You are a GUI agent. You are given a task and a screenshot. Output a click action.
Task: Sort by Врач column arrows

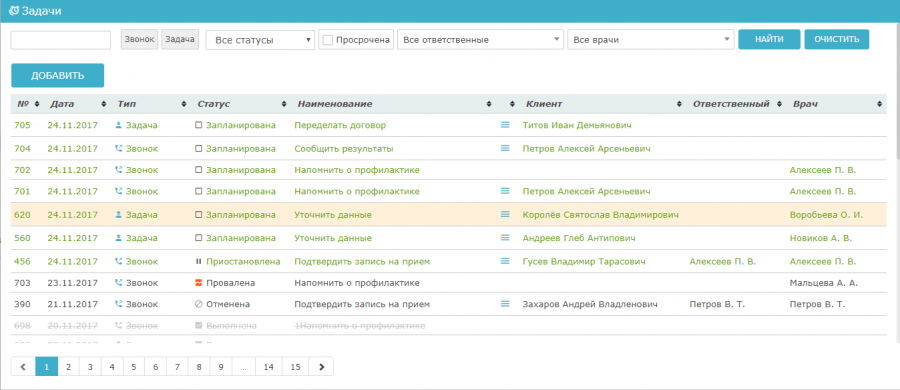point(880,104)
